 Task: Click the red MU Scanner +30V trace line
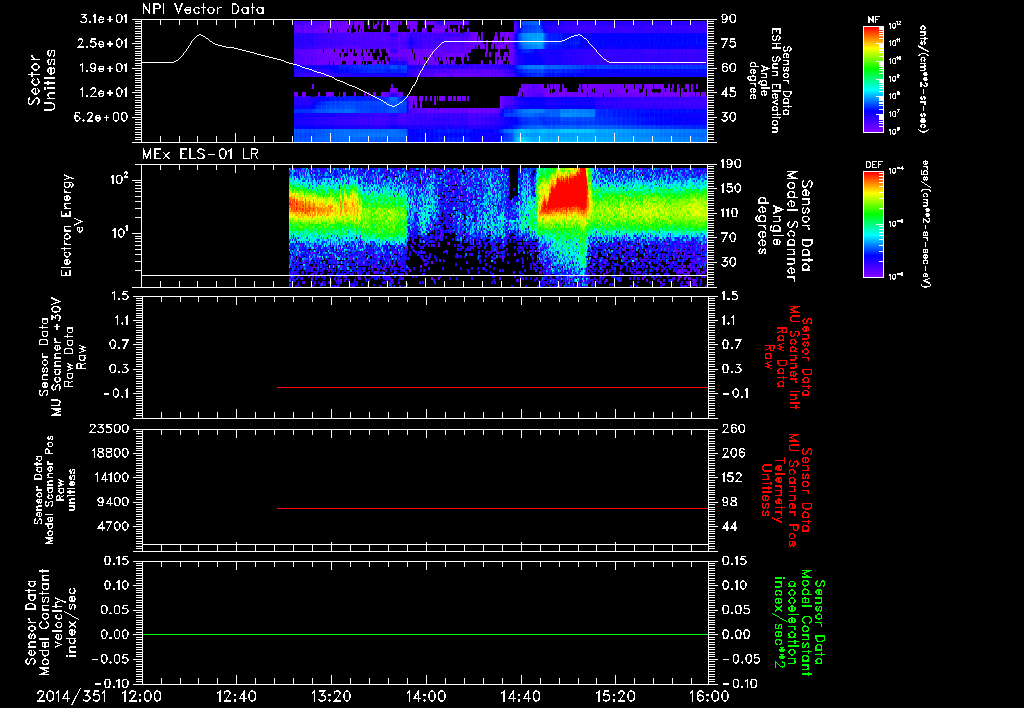click(x=492, y=387)
